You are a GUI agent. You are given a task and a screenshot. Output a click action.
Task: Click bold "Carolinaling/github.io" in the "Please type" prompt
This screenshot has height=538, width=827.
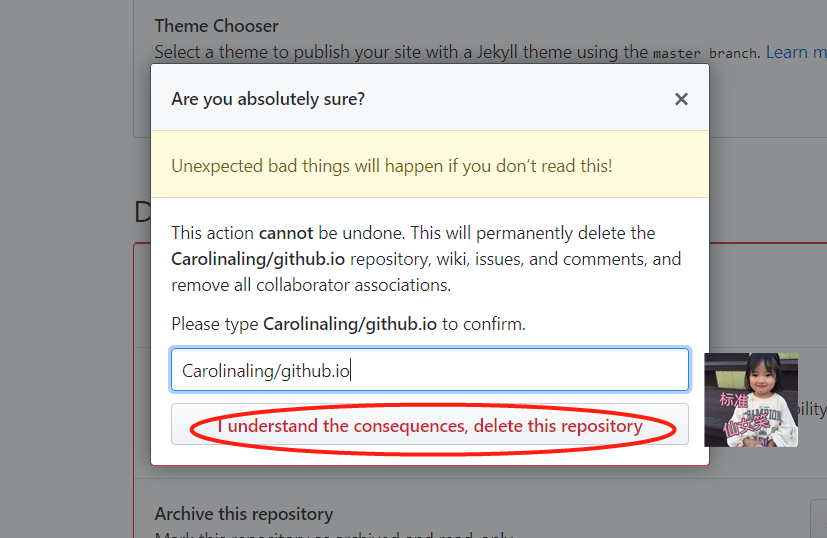pyautogui.click(x=350, y=324)
